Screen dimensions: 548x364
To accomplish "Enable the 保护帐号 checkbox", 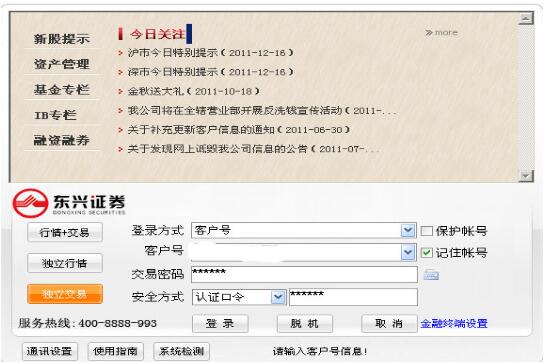I will click(427, 231).
